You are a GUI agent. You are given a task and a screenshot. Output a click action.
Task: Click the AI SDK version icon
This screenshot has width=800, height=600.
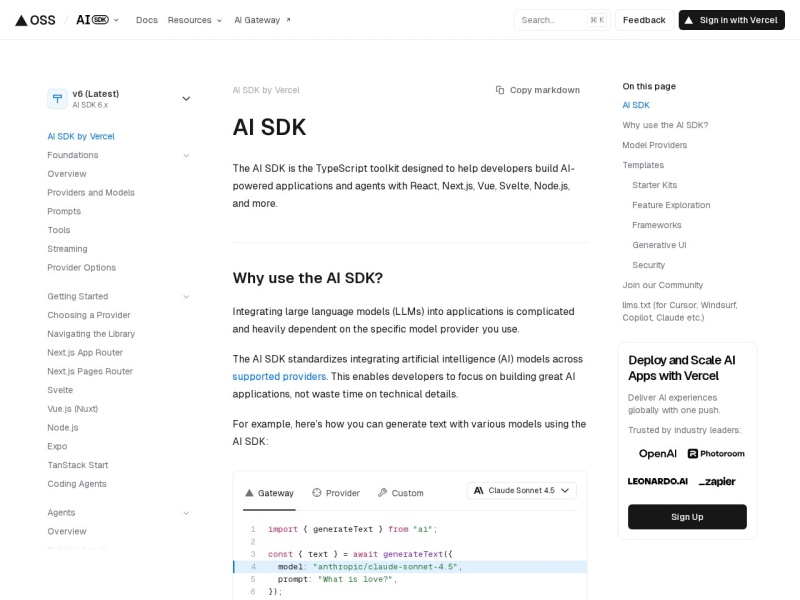(x=57, y=98)
